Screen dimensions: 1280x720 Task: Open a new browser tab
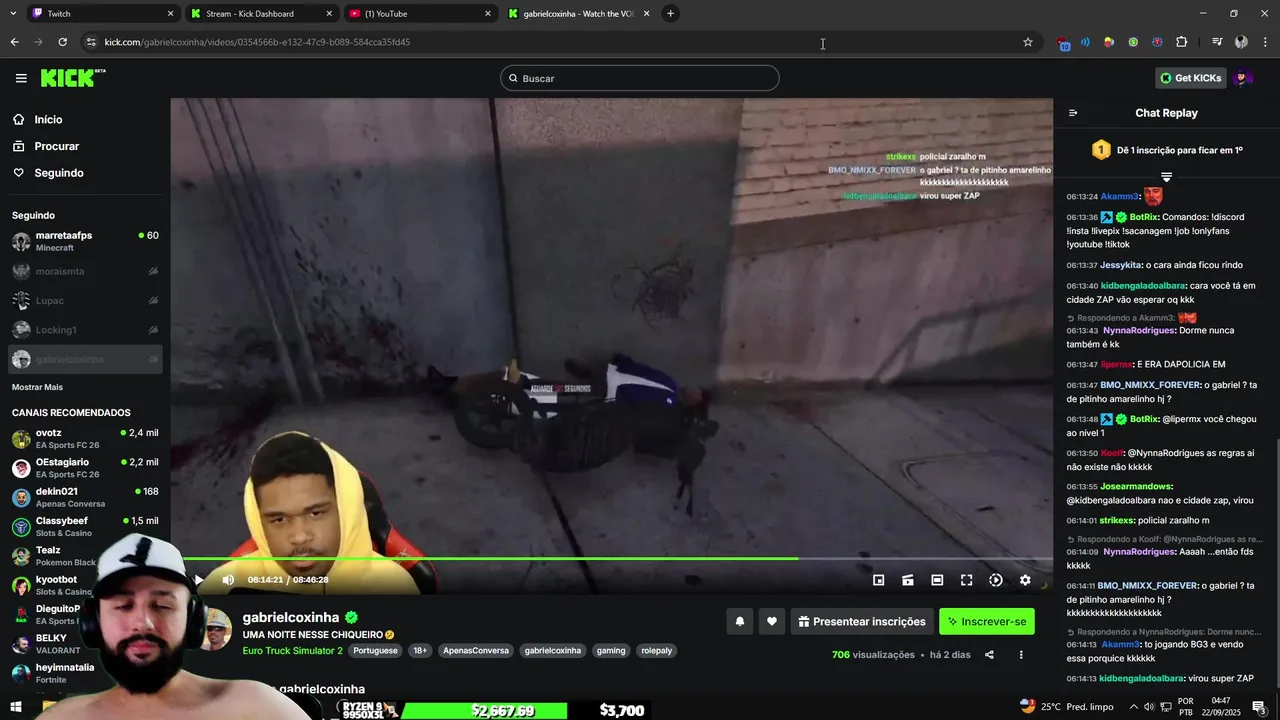(671, 13)
